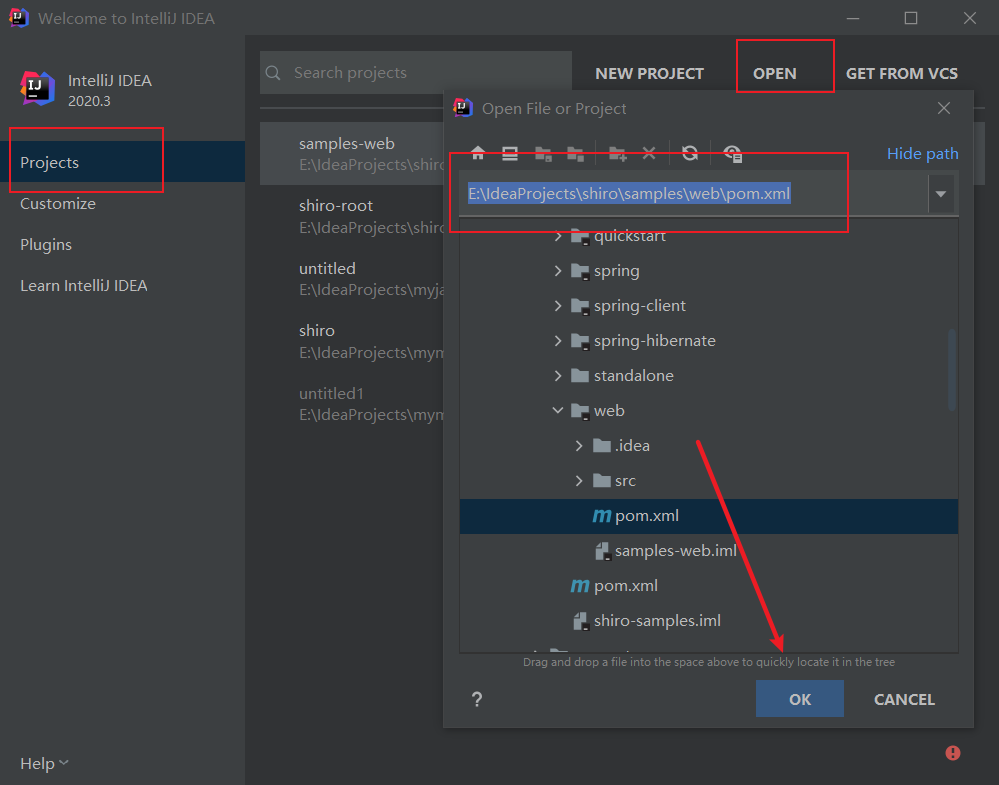The width and height of the screenshot is (999, 785).
Task: Expand the quickstart folder
Action: point(557,236)
